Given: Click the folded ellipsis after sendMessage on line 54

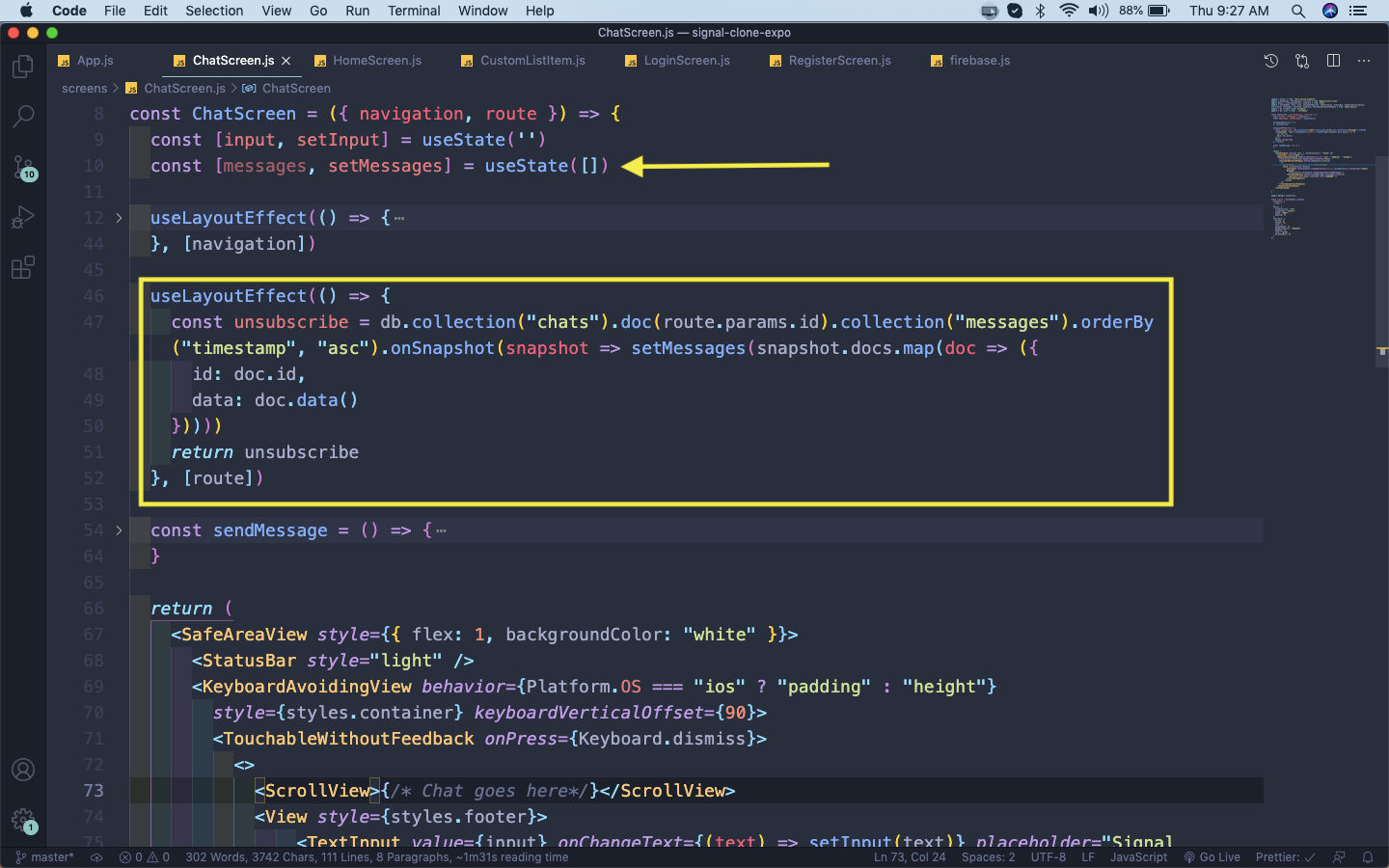Looking at the screenshot, I should point(441,531).
